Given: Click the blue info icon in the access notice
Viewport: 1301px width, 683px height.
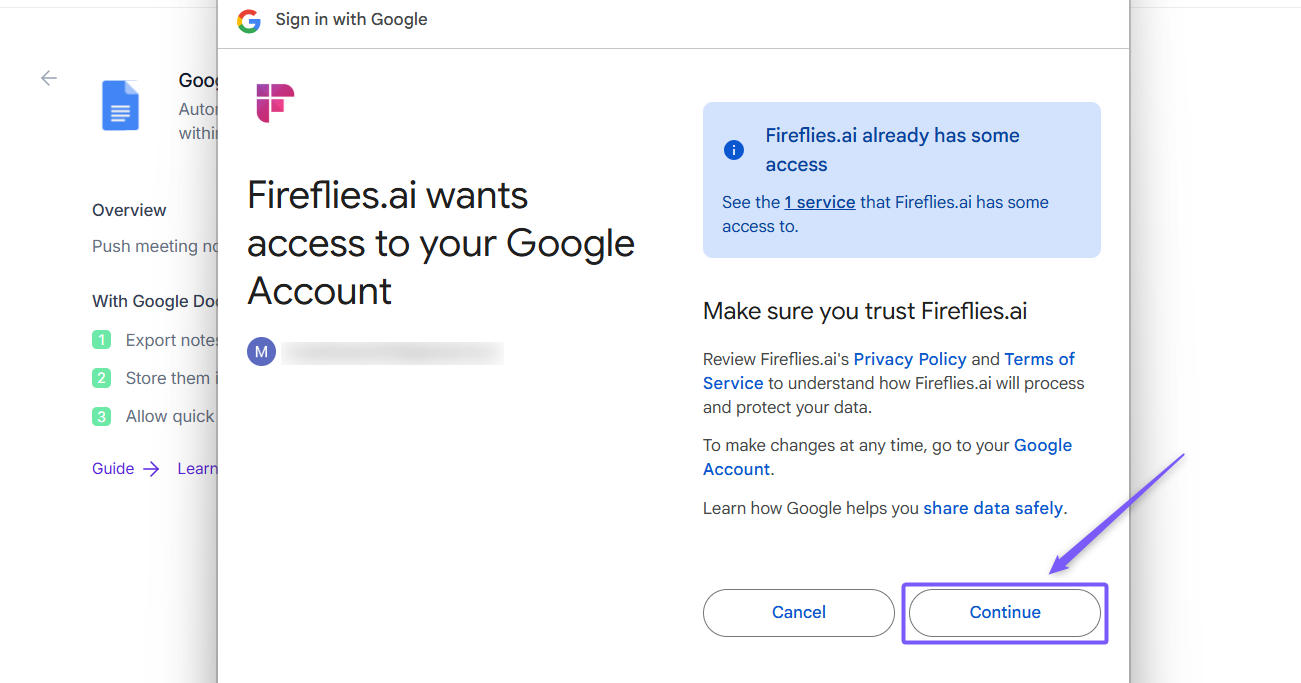Looking at the screenshot, I should click(734, 150).
